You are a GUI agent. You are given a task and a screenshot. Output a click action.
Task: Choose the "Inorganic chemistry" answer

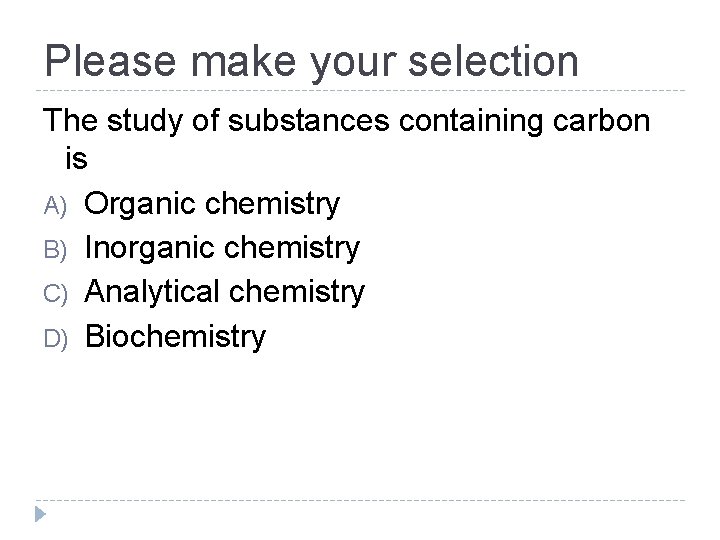point(222,248)
